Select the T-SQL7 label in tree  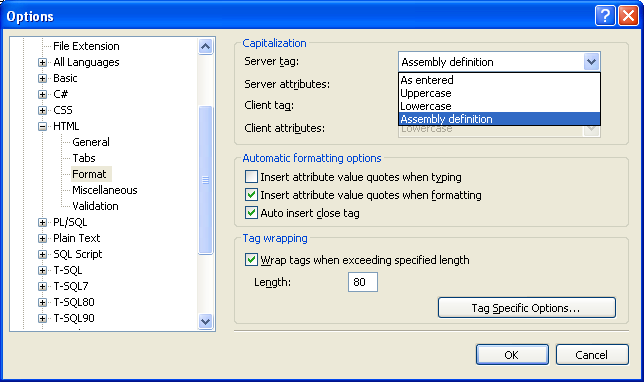(71, 286)
